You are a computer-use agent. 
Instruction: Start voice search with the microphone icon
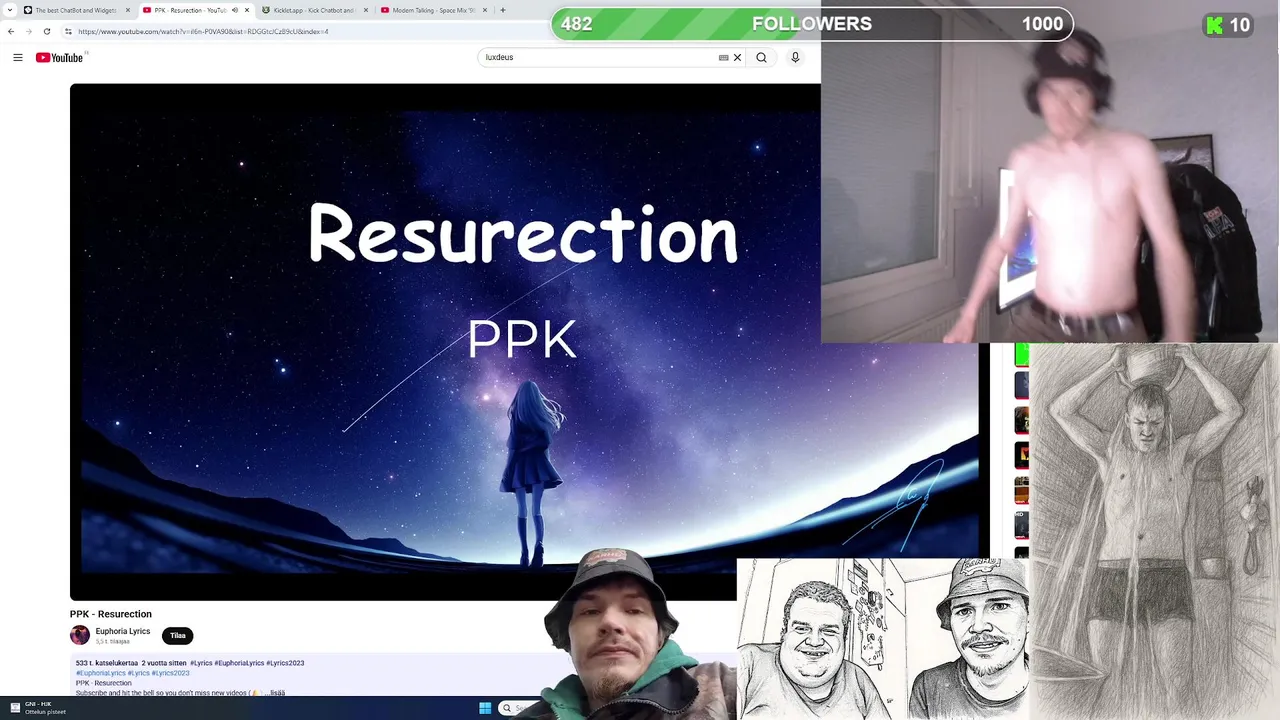(x=795, y=57)
